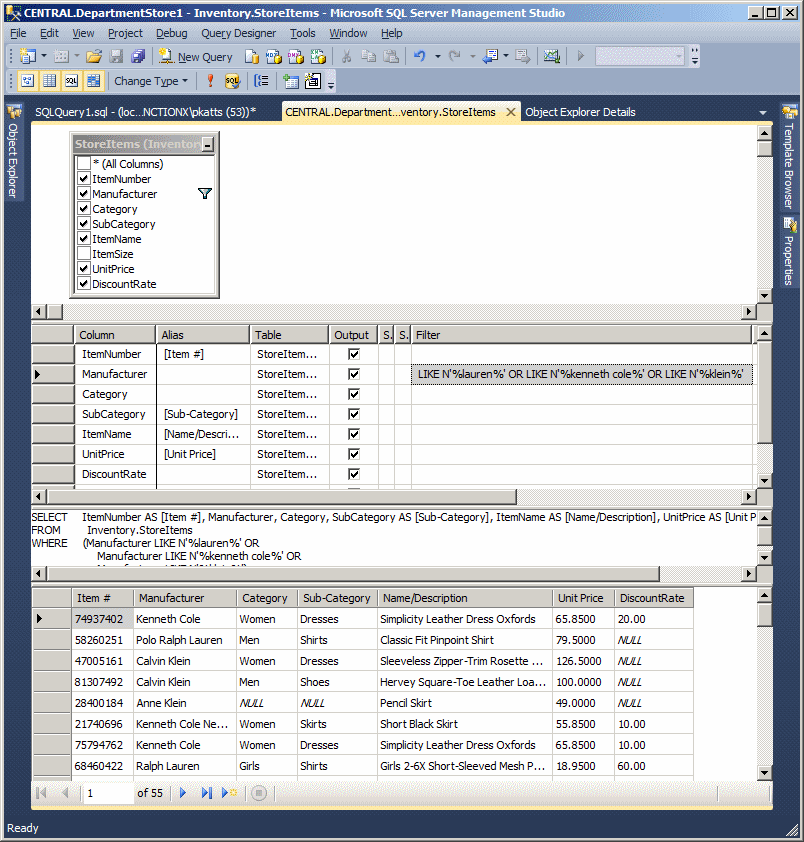The width and height of the screenshot is (804, 842).
Task: Open the Activity Monitor icon
Action: click(x=552, y=56)
